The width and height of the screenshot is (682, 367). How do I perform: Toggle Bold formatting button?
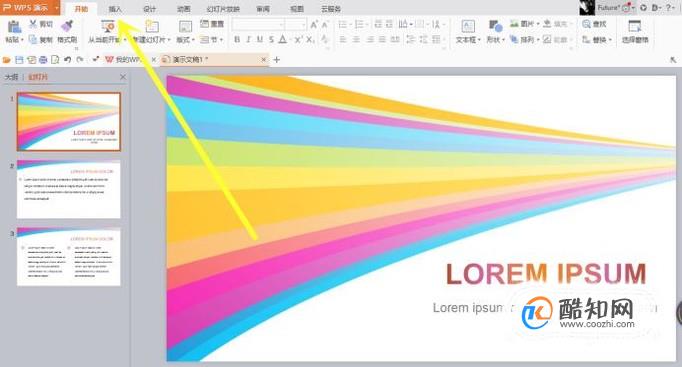click(237, 40)
